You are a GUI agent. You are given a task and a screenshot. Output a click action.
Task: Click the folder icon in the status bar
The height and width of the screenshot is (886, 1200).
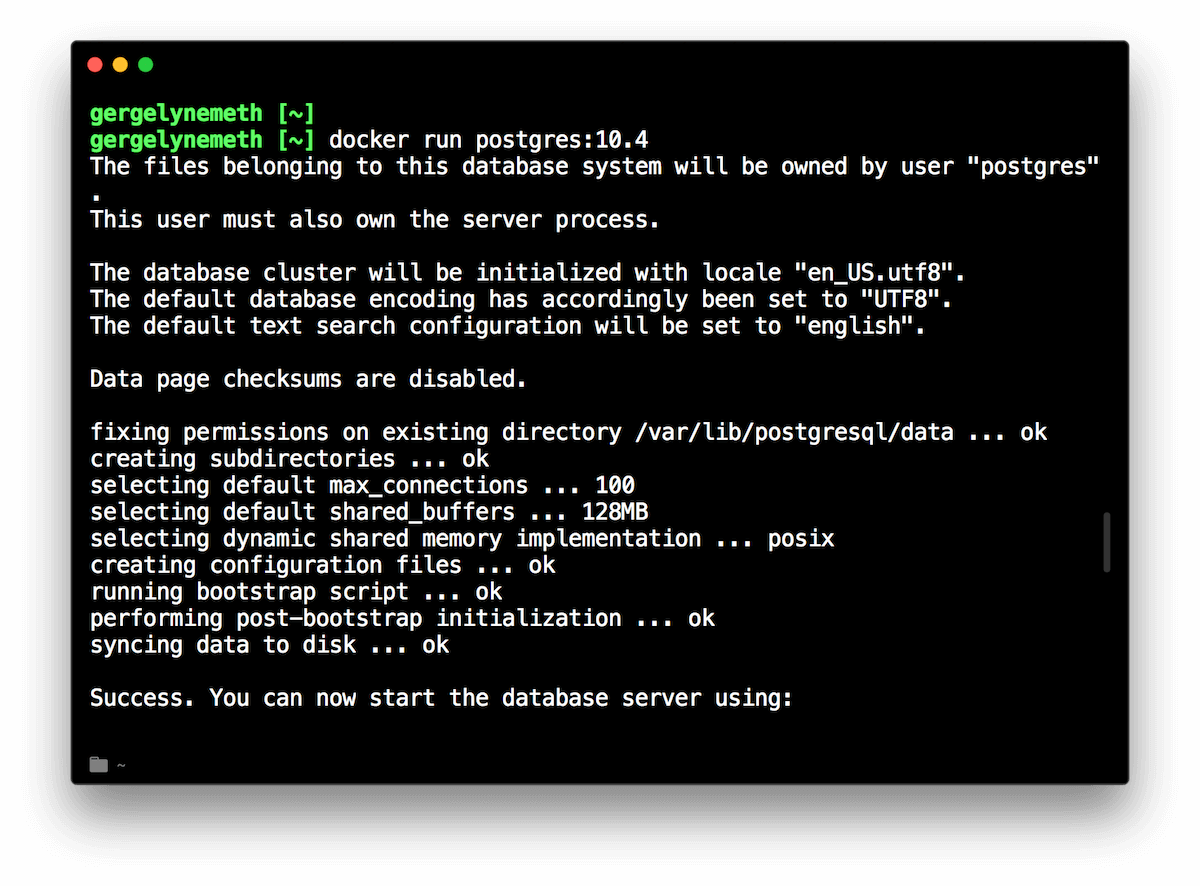98,764
